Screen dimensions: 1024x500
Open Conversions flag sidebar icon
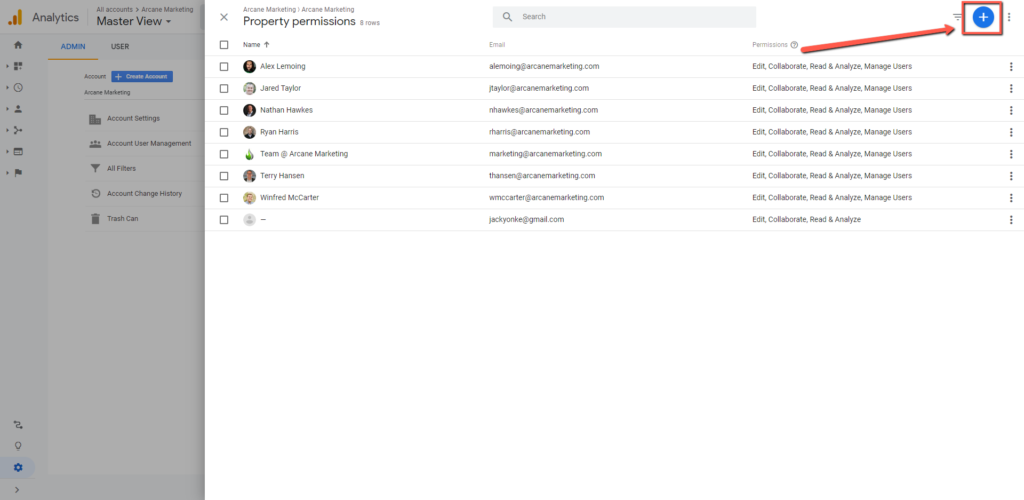tap(18, 173)
